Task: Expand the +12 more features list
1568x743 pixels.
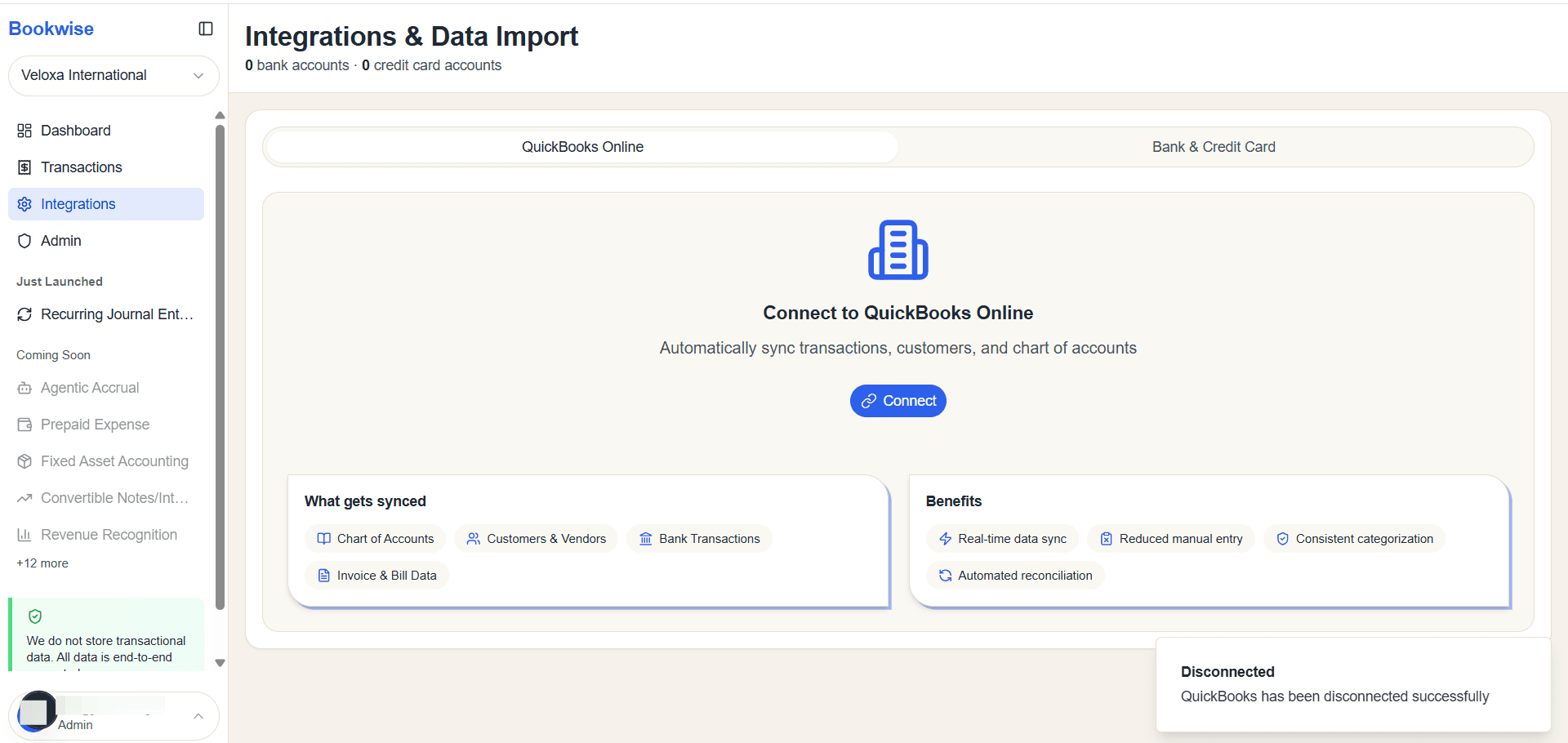Action: click(x=42, y=563)
